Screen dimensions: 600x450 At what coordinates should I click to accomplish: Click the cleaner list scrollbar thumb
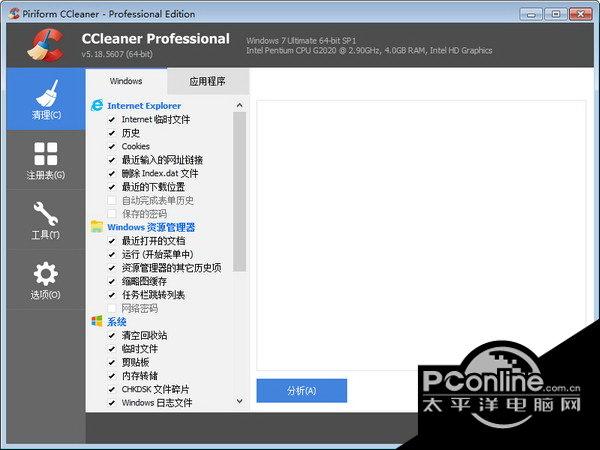(x=240, y=192)
